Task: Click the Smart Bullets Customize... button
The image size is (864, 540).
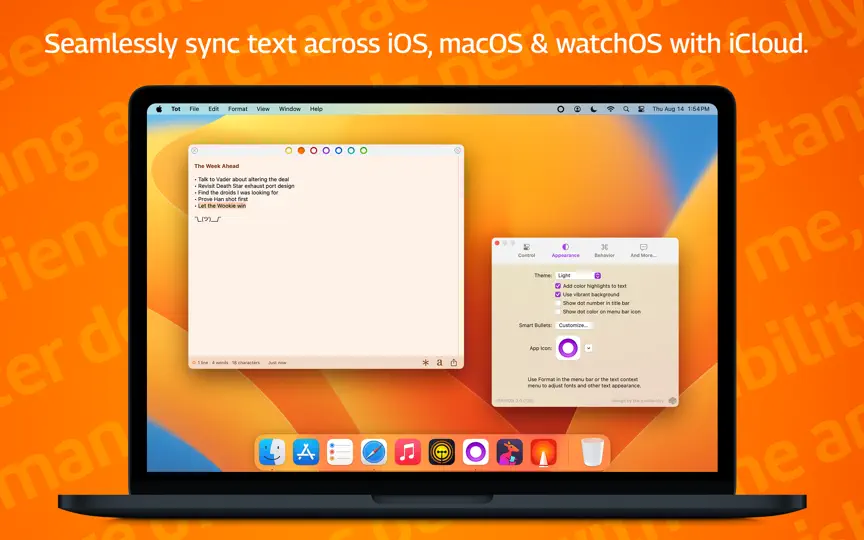Action: (x=574, y=326)
